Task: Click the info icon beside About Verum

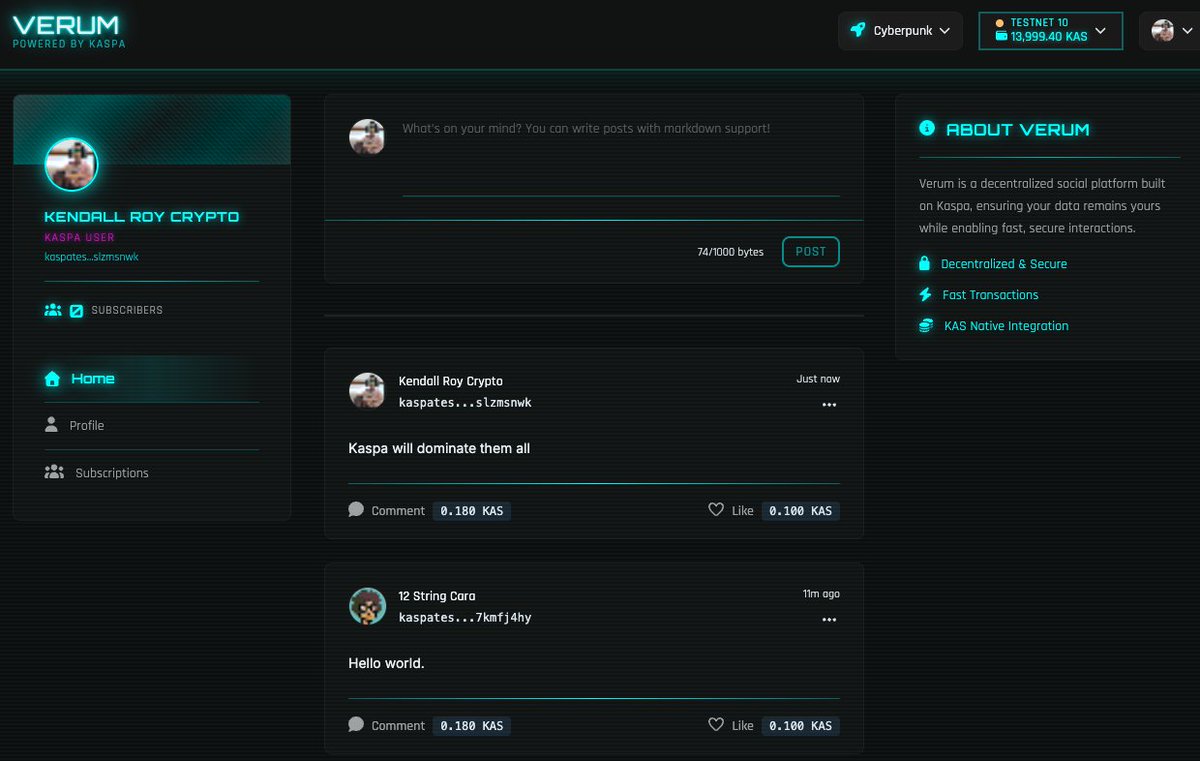Action: [927, 128]
